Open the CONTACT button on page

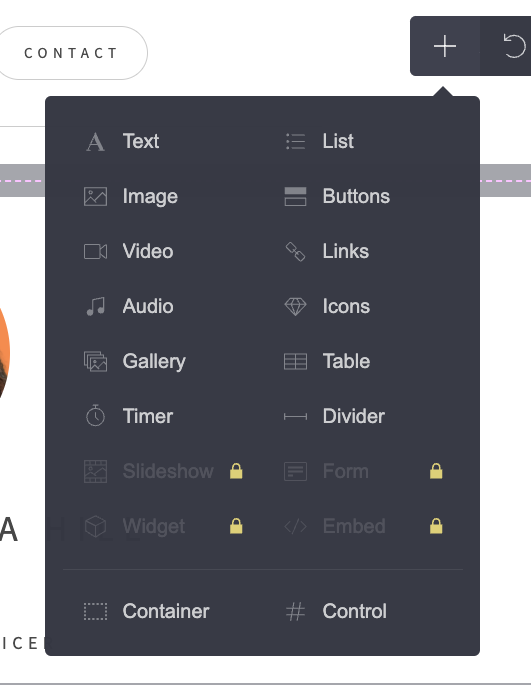tap(71, 53)
